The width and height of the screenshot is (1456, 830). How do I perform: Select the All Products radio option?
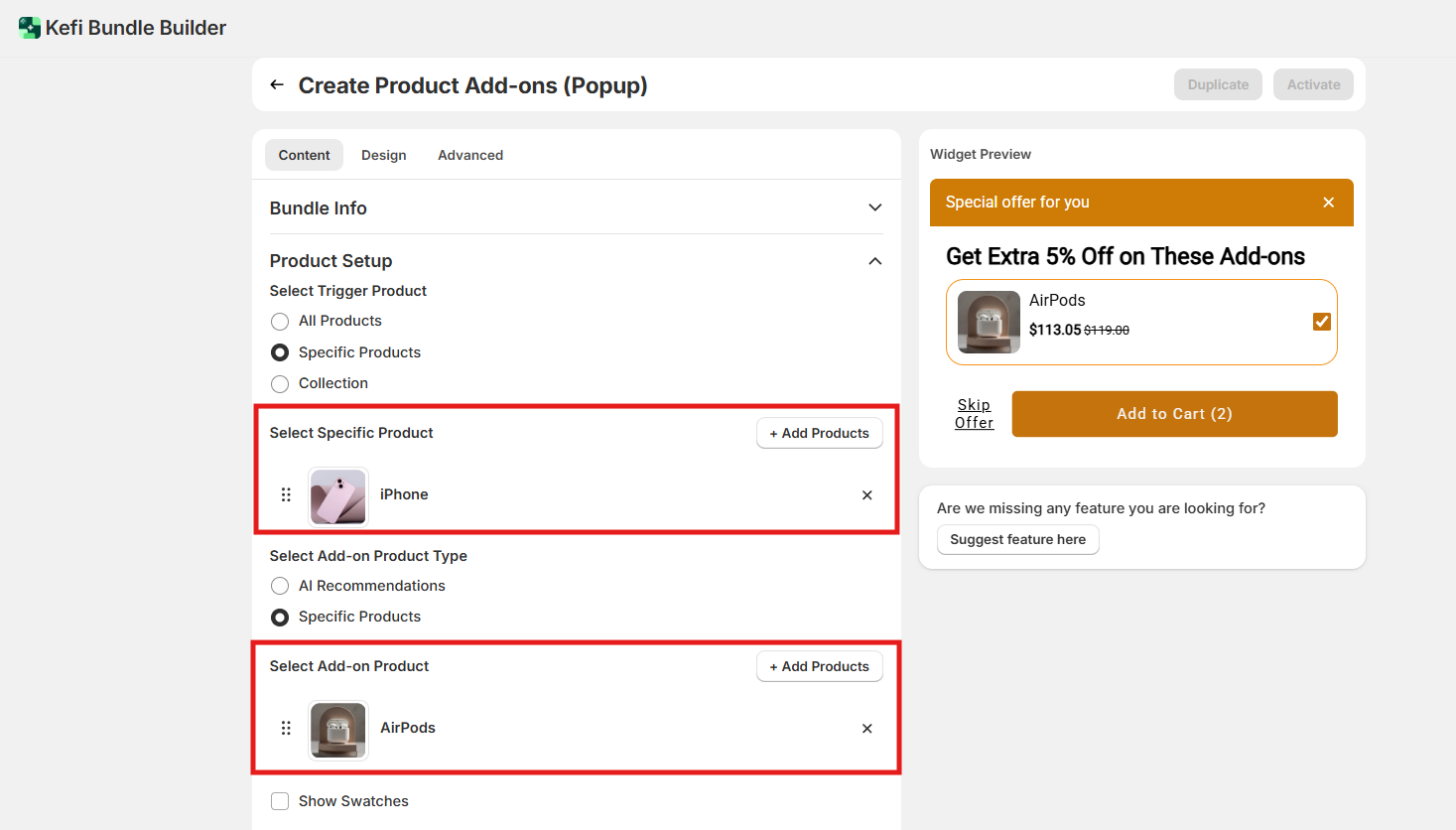280,322
